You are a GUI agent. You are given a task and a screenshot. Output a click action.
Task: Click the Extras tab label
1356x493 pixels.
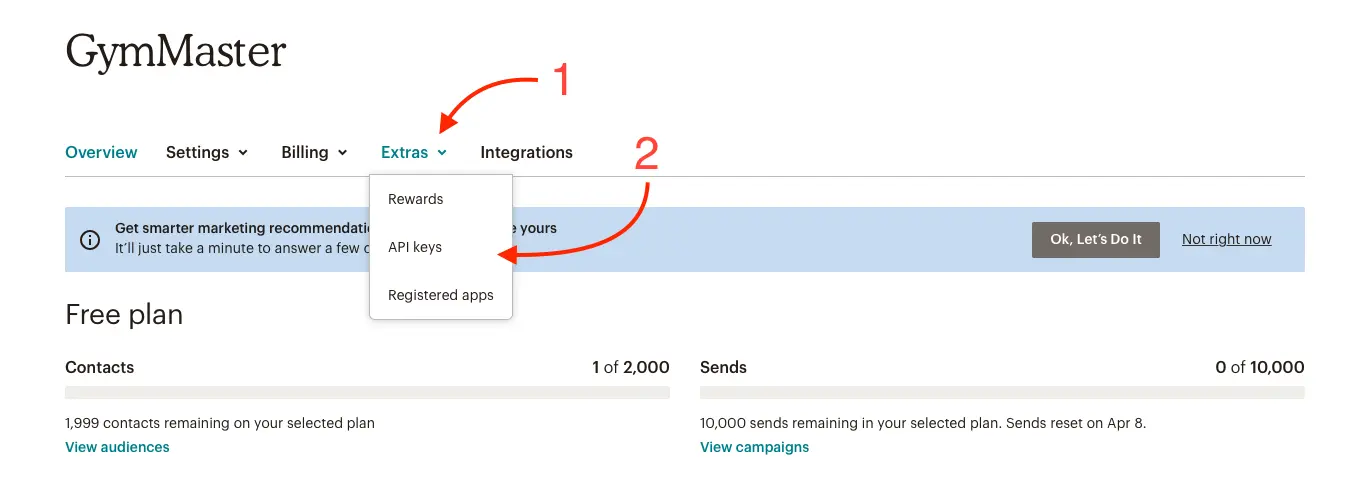[x=404, y=153]
